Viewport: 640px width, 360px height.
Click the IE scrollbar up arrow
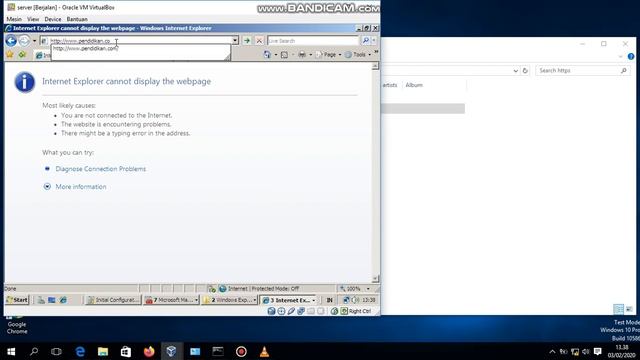[x=375, y=66]
